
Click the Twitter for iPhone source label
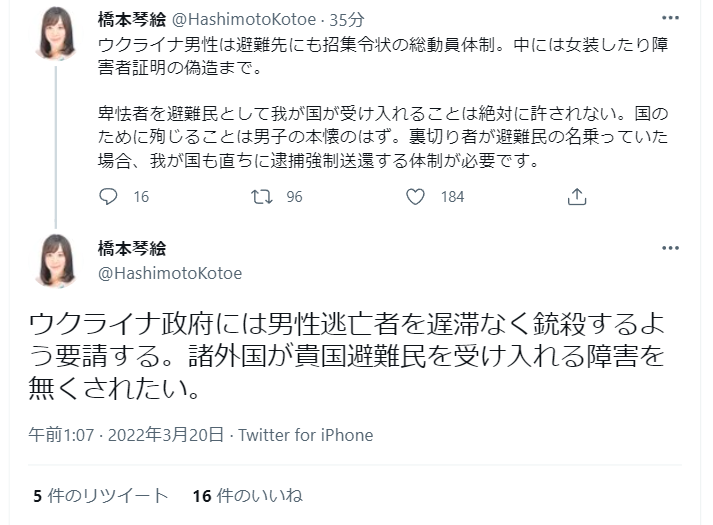[x=304, y=435]
